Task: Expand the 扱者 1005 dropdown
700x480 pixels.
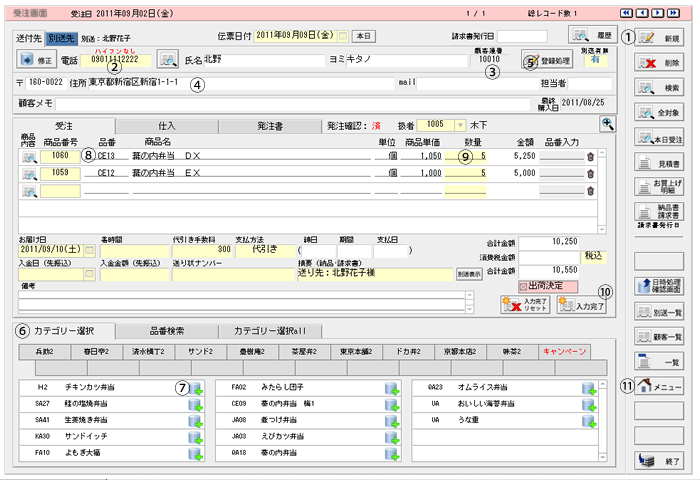Action: [x=460, y=126]
